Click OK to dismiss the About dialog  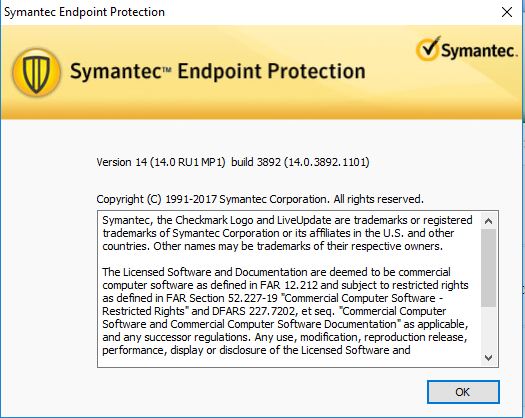[x=463, y=392]
